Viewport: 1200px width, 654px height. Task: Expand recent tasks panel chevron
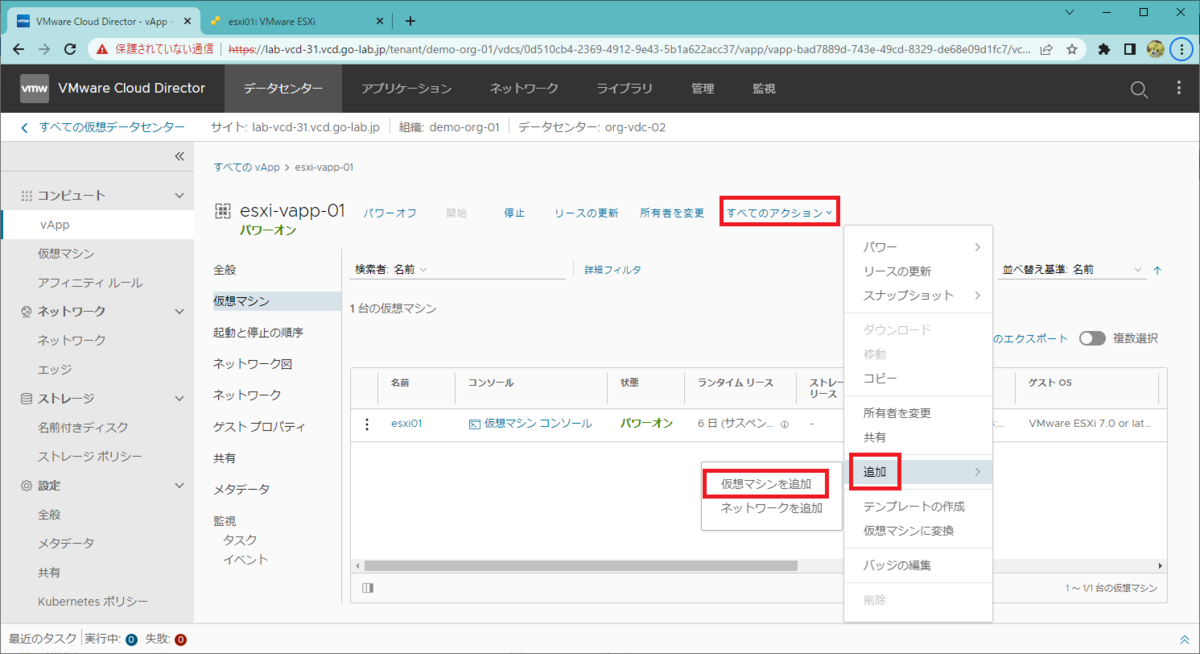pos(1186,638)
